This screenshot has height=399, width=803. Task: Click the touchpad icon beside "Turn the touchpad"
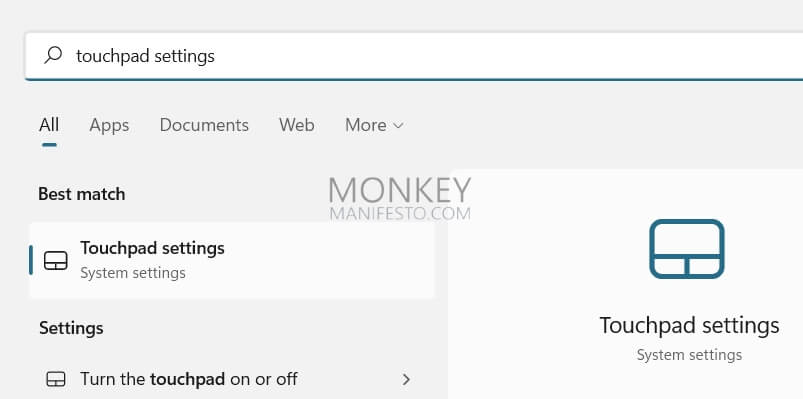tap(56, 380)
